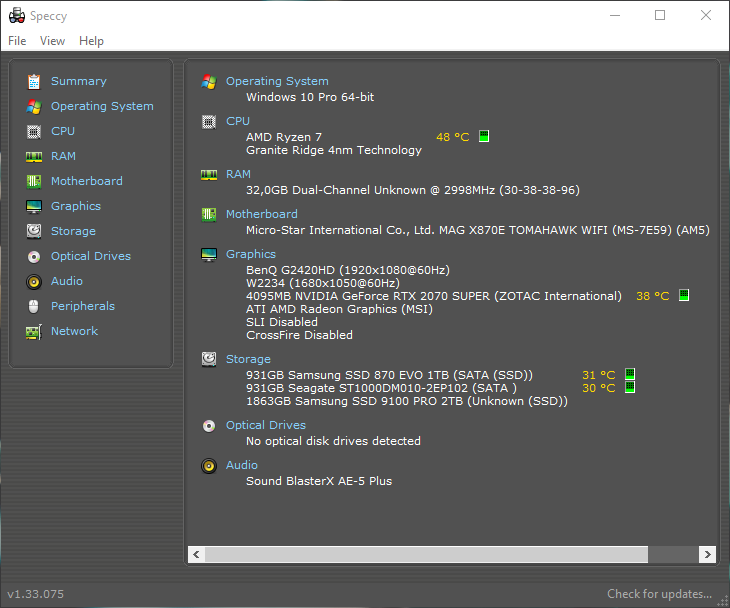This screenshot has width=730, height=608.
Task: Click the Audio speaker icon in sidebar
Action: pyautogui.click(x=34, y=282)
